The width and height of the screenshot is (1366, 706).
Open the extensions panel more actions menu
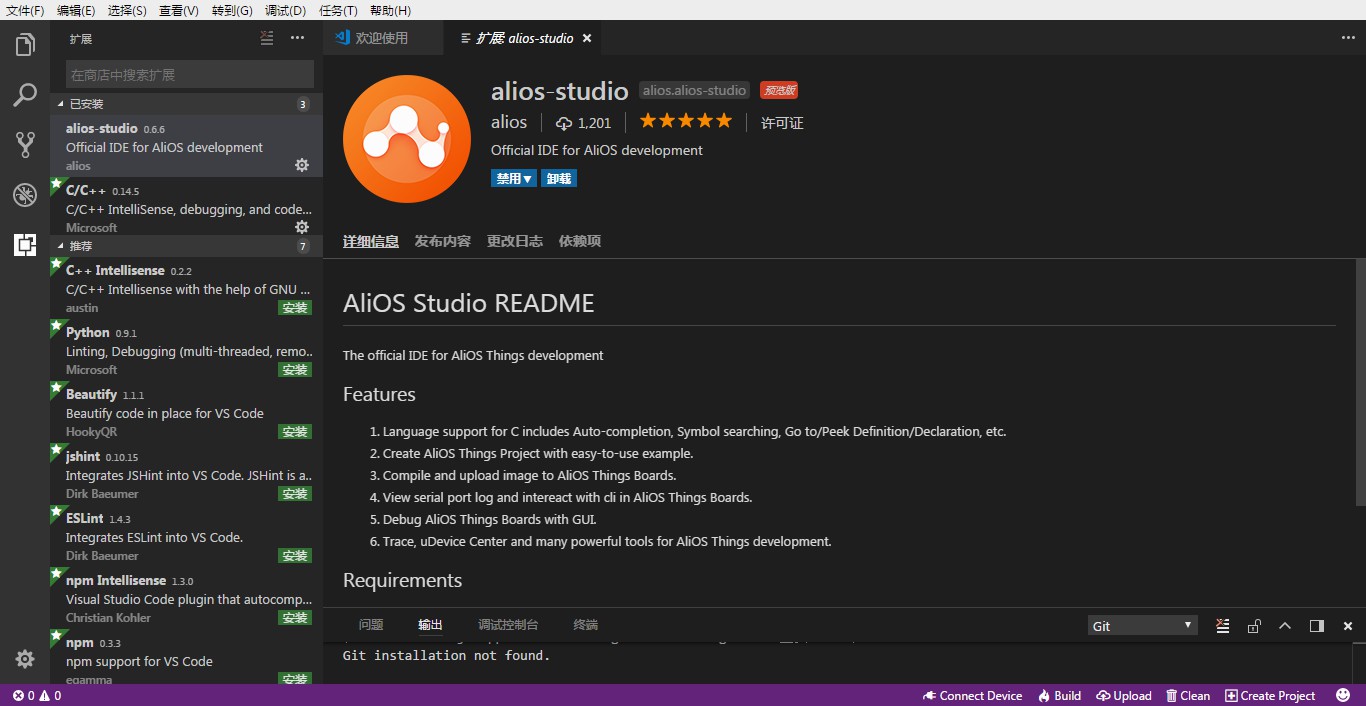tap(297, 38)
